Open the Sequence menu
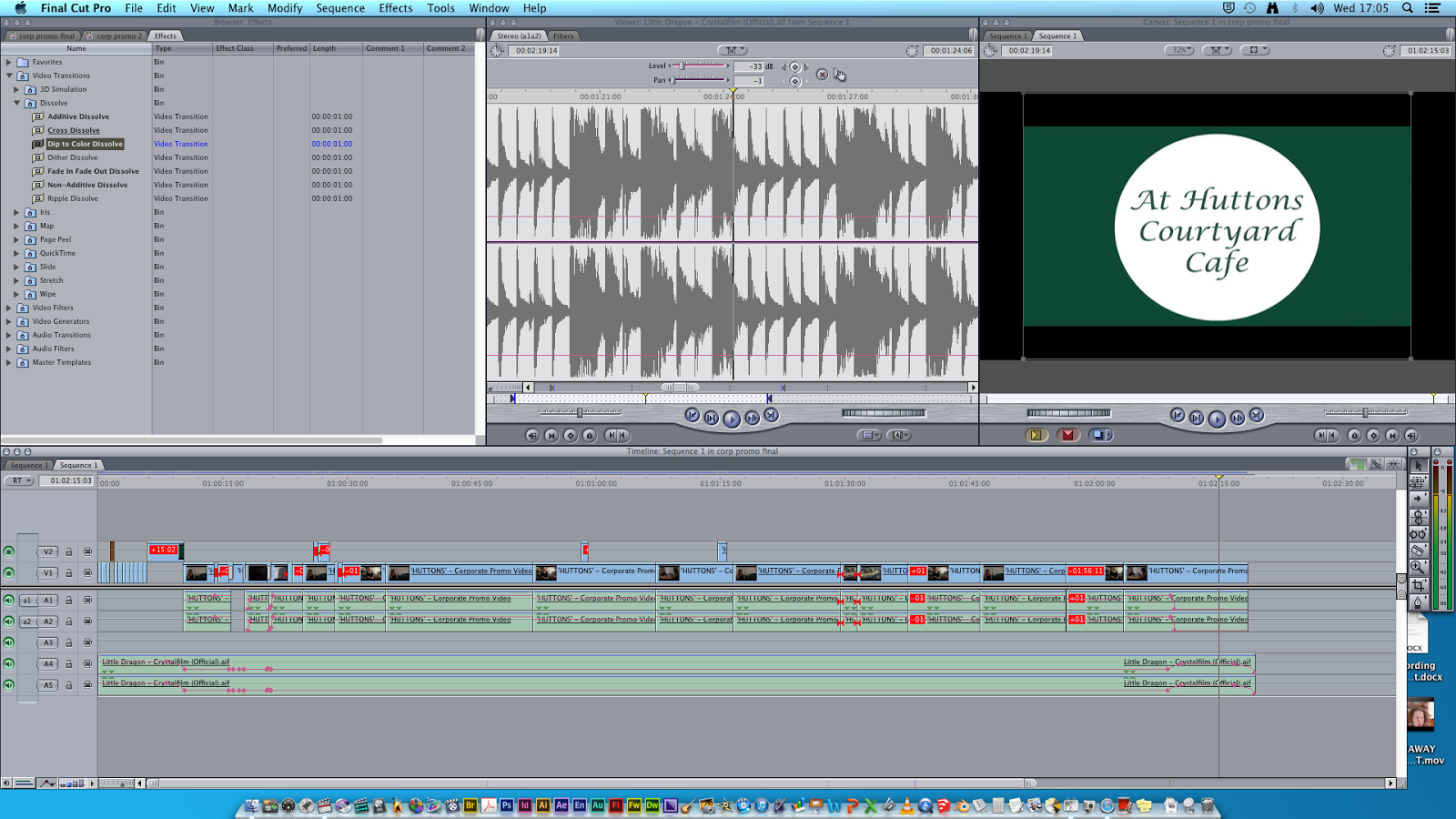Image resolution: width=1456 pixels, height=819 pixels. (x=340, y=8)
